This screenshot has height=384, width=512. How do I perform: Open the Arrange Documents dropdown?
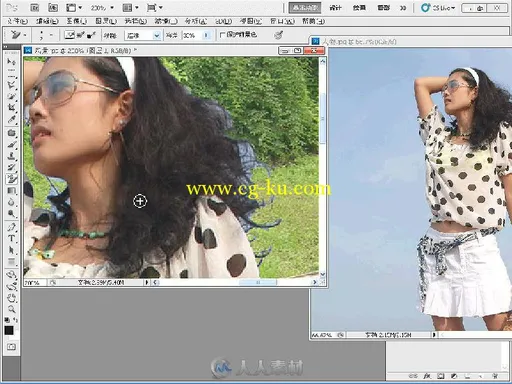click(131, 7)
